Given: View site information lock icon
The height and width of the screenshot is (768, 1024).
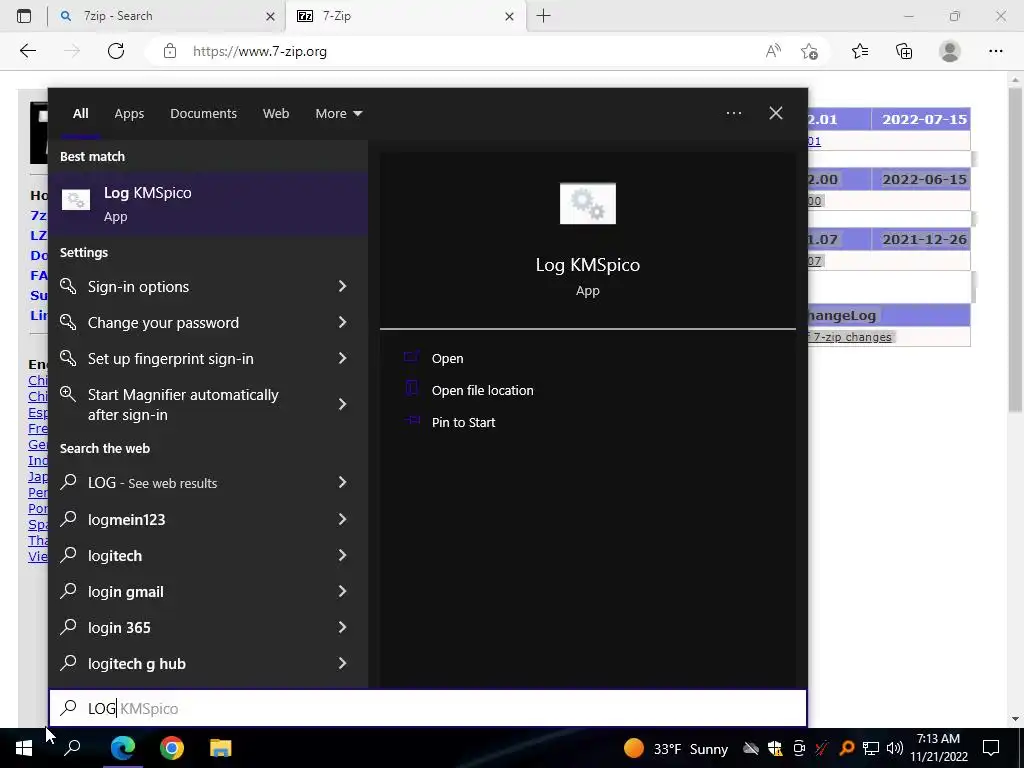Looking at the screenshot, I should coord(170,51).
